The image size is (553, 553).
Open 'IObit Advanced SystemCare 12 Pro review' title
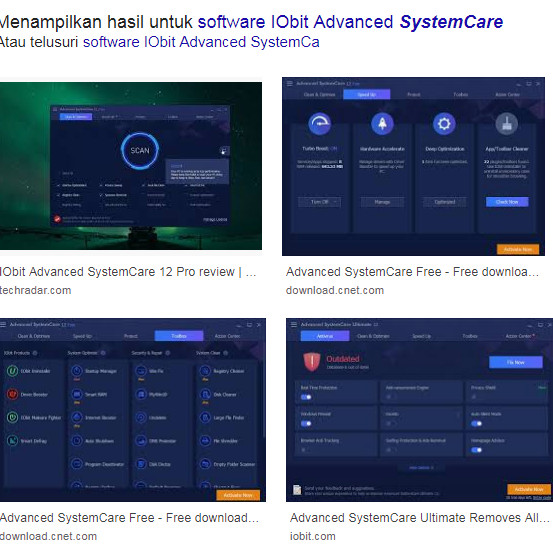coord(128,272)
